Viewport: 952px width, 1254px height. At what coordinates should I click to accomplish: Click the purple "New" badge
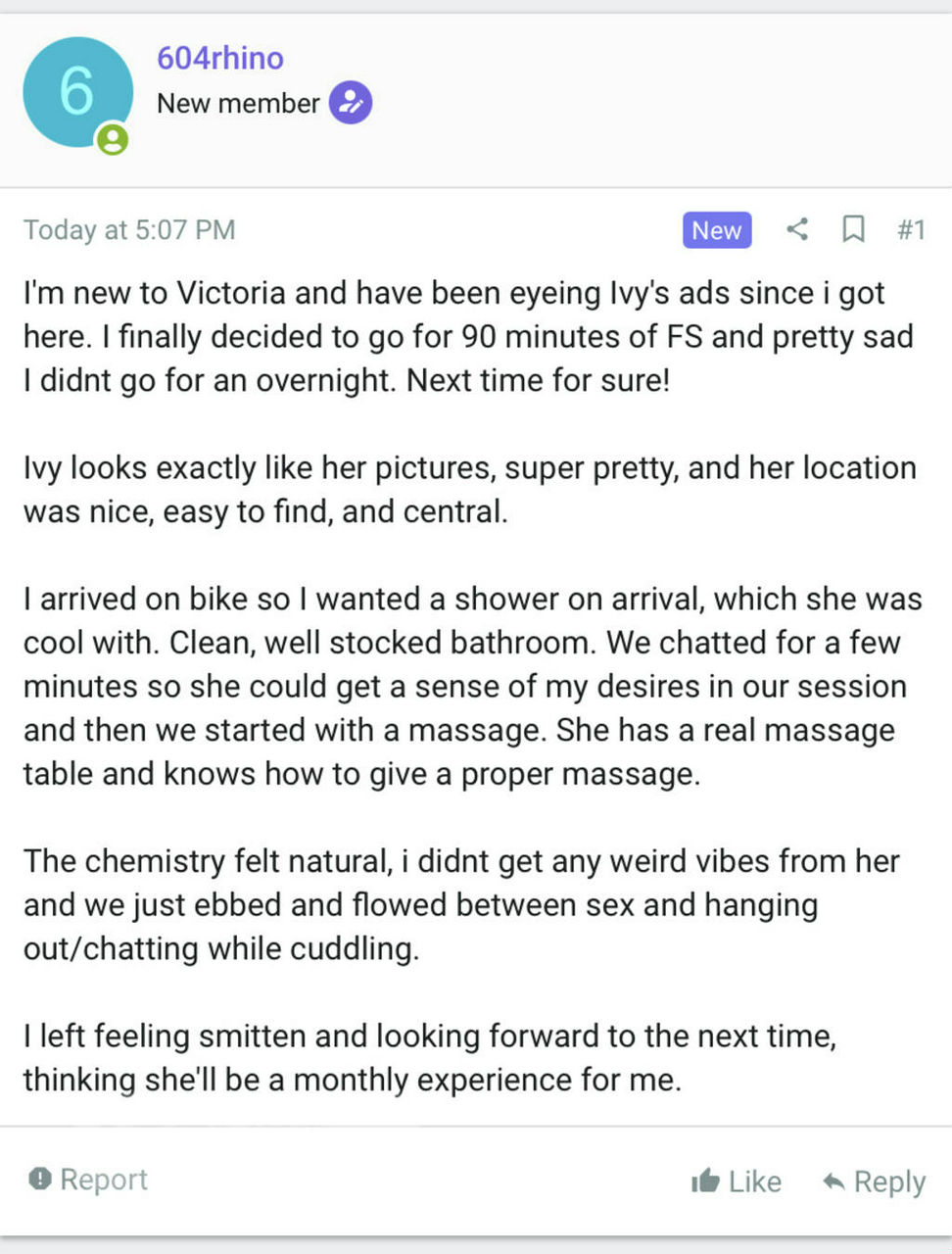(x=717, y=230)
